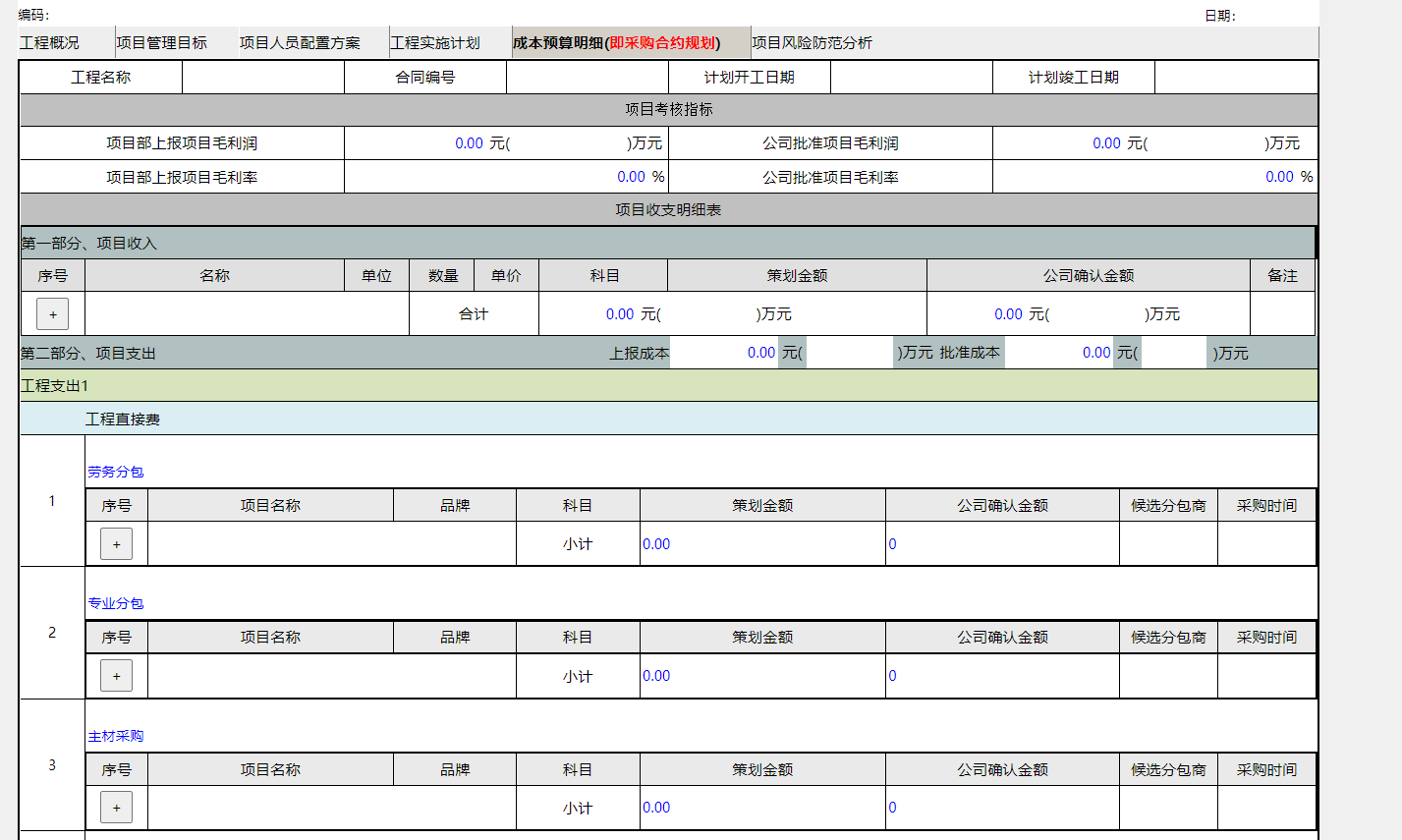The image size is (1402, 840).
Task: Click the 计划竣工日期 date field
Action: (1235, 78)
